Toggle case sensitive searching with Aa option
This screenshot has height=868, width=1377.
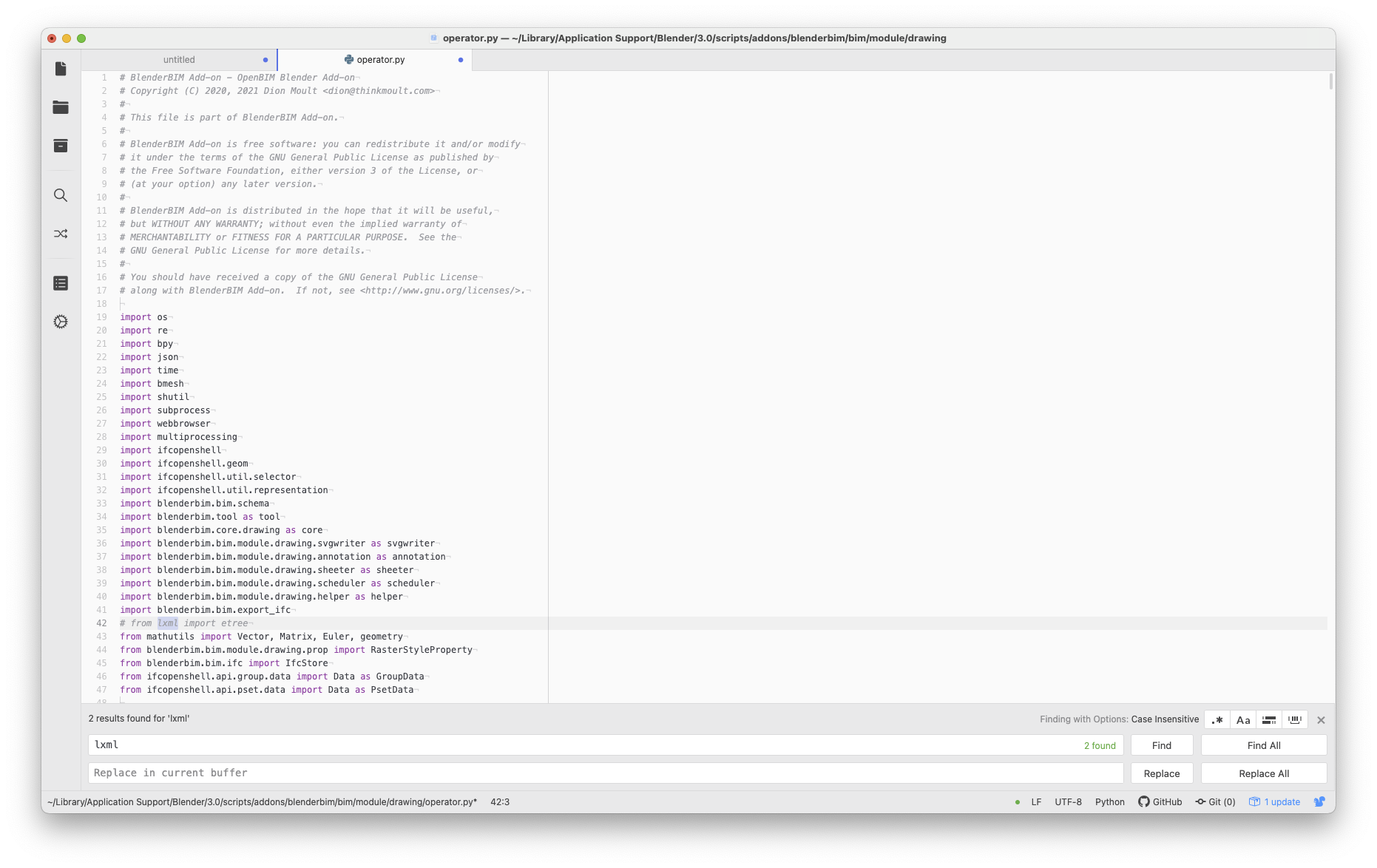pyautogui.click(x=1243, y=719)
